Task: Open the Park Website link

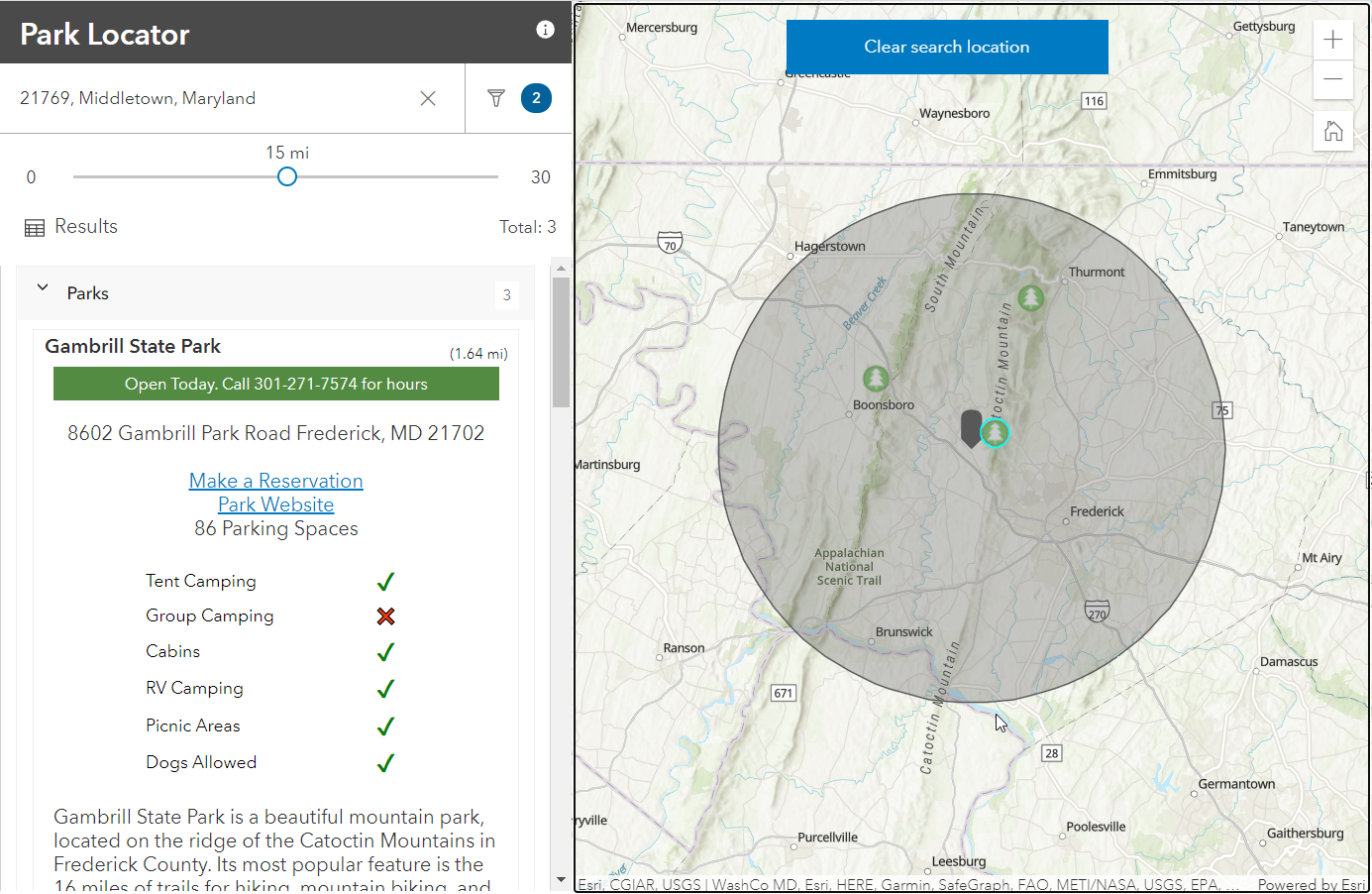Action: click(275, 504)
